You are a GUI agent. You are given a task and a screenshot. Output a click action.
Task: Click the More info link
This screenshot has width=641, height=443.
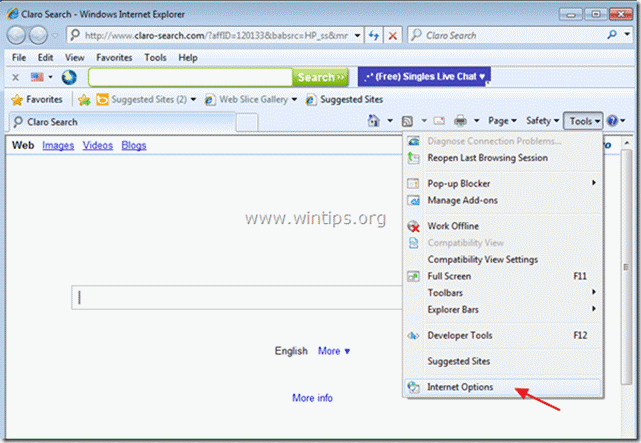click(x=312, y=398)
